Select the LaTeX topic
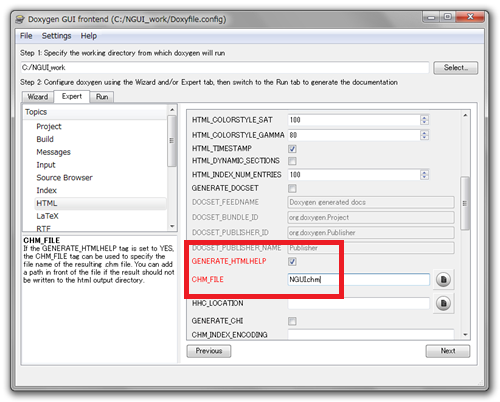This screenshot has height=402, width=500. (x=47, y=216)
